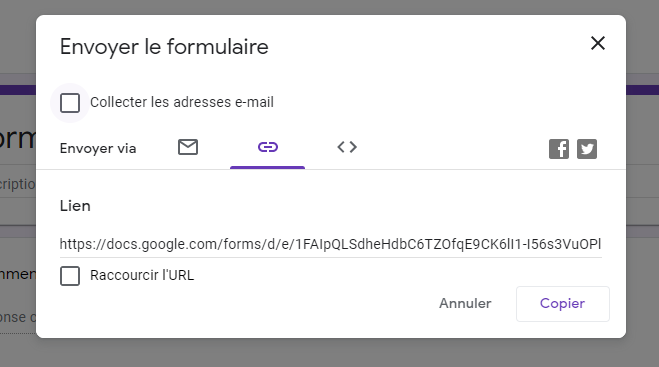Screen dimensions: 659x367
Task: Click the Lien section heading
Action: (x=75, y=206)
